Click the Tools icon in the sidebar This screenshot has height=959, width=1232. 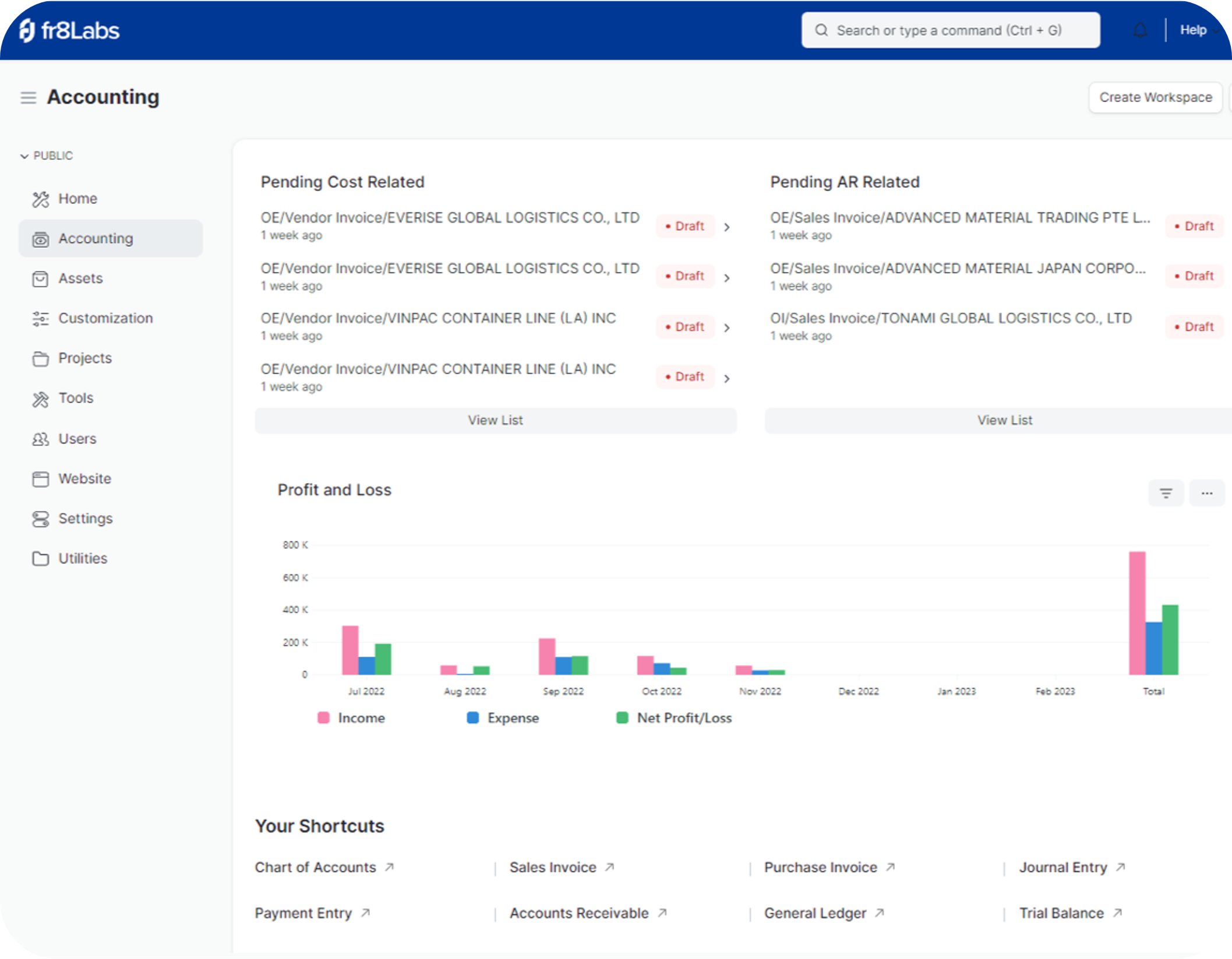(40, 399)
